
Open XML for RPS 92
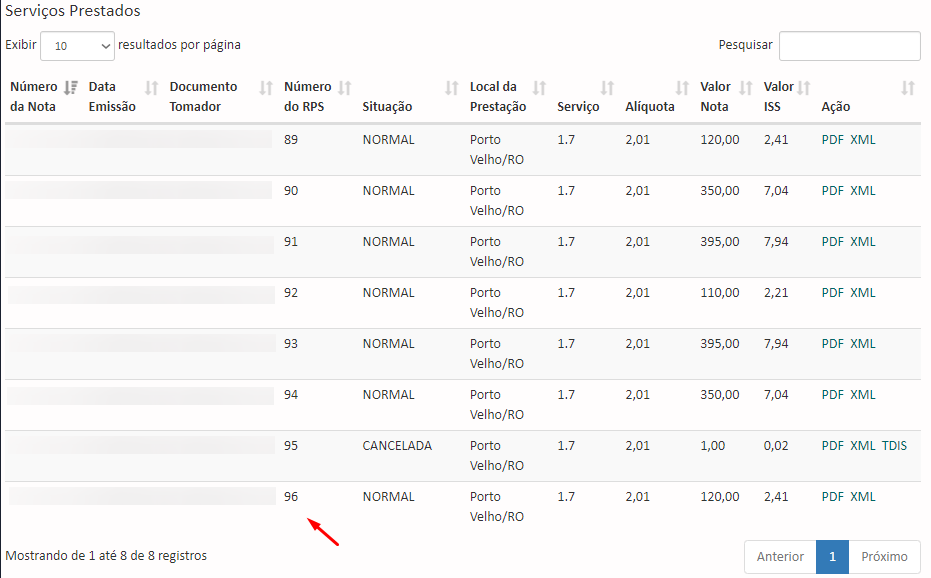coord(863,293)
